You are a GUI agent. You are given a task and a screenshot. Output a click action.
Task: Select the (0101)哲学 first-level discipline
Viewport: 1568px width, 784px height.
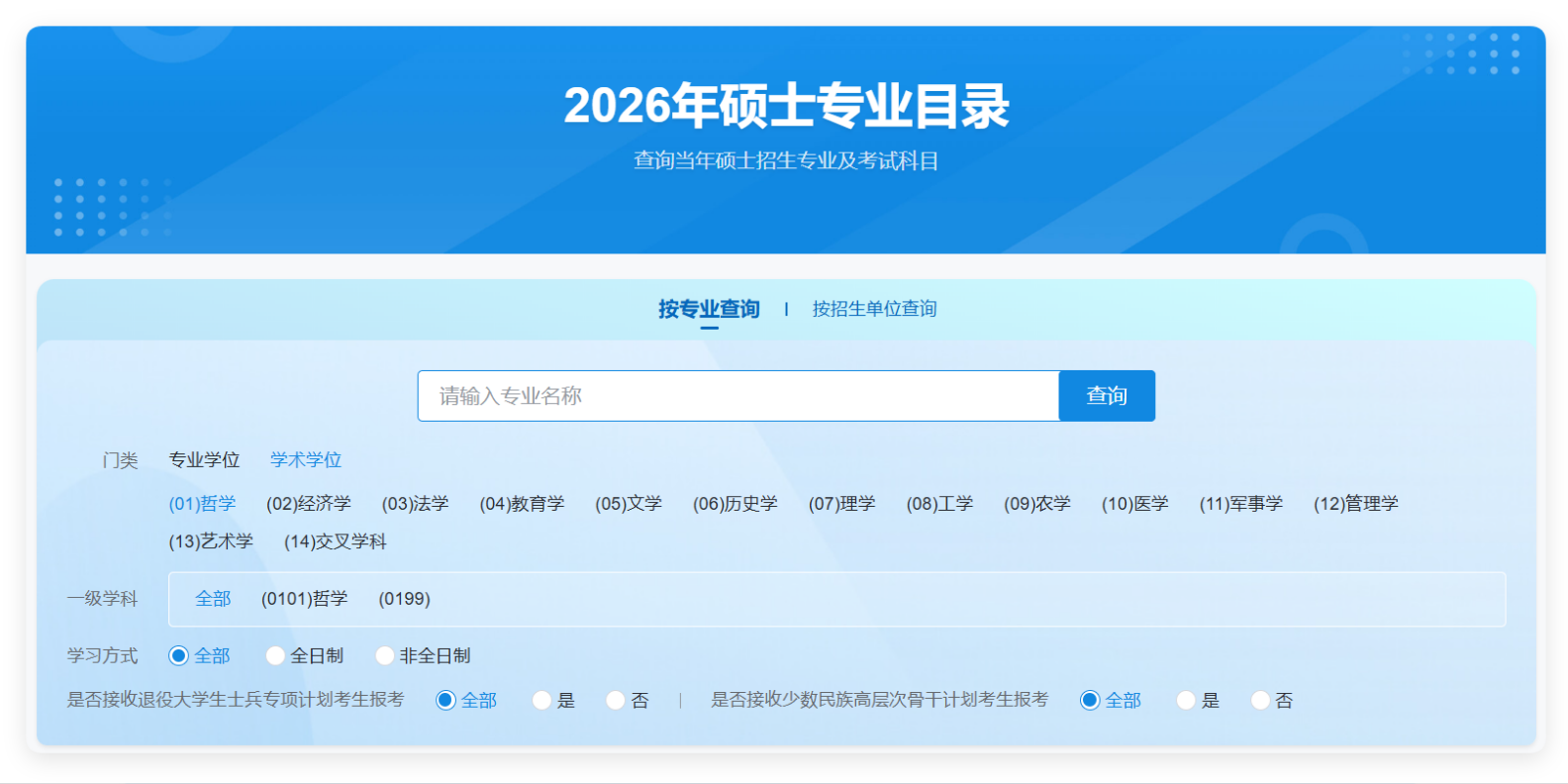(x=305, y=599)
